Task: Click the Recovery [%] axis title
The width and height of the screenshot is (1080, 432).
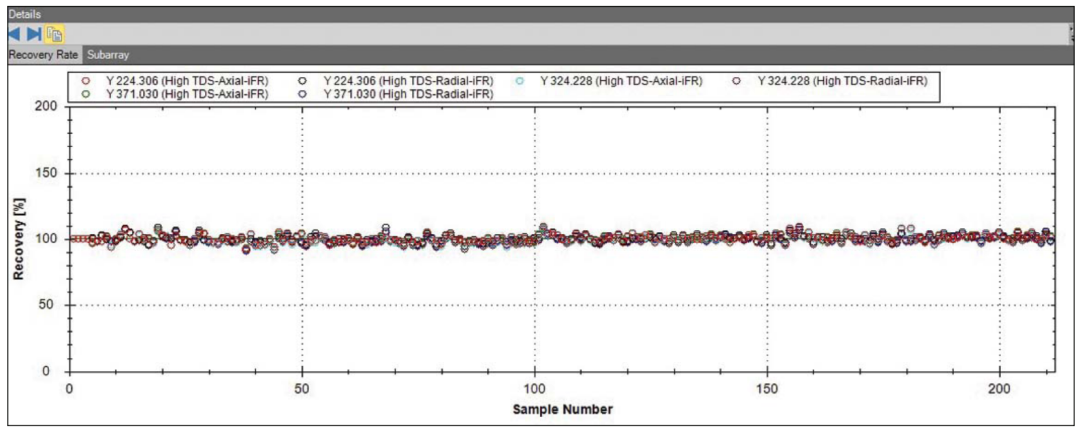Action: coord(18,238)
